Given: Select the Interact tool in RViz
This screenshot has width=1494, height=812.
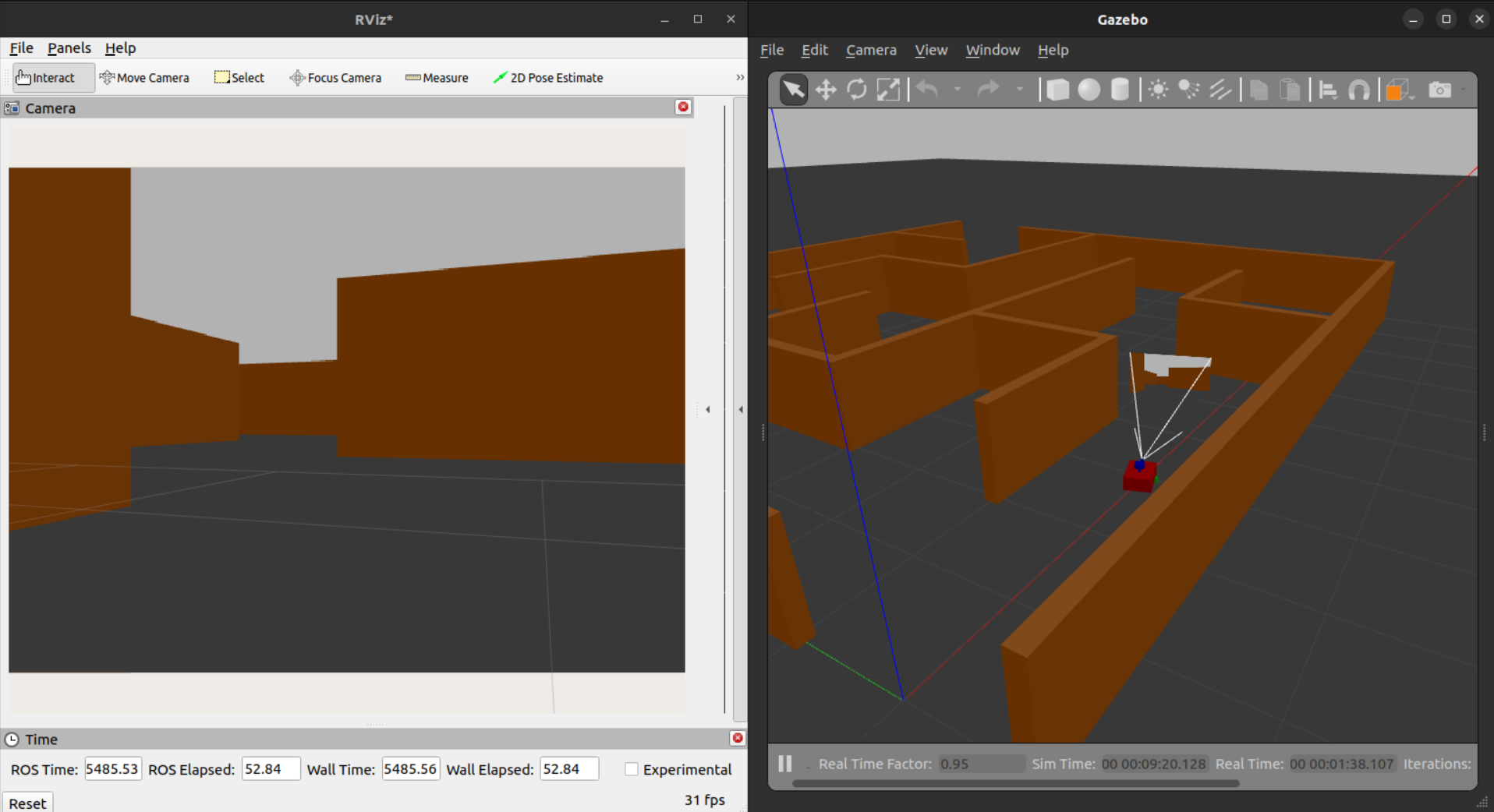Looking at the screenshot, I should (54, 78).
